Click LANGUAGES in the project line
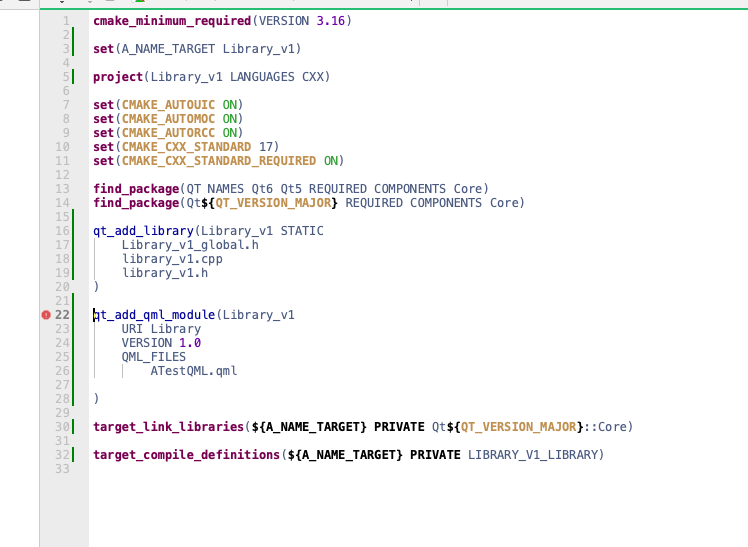This screenshot has width=748, height=547. click(262, 77)
